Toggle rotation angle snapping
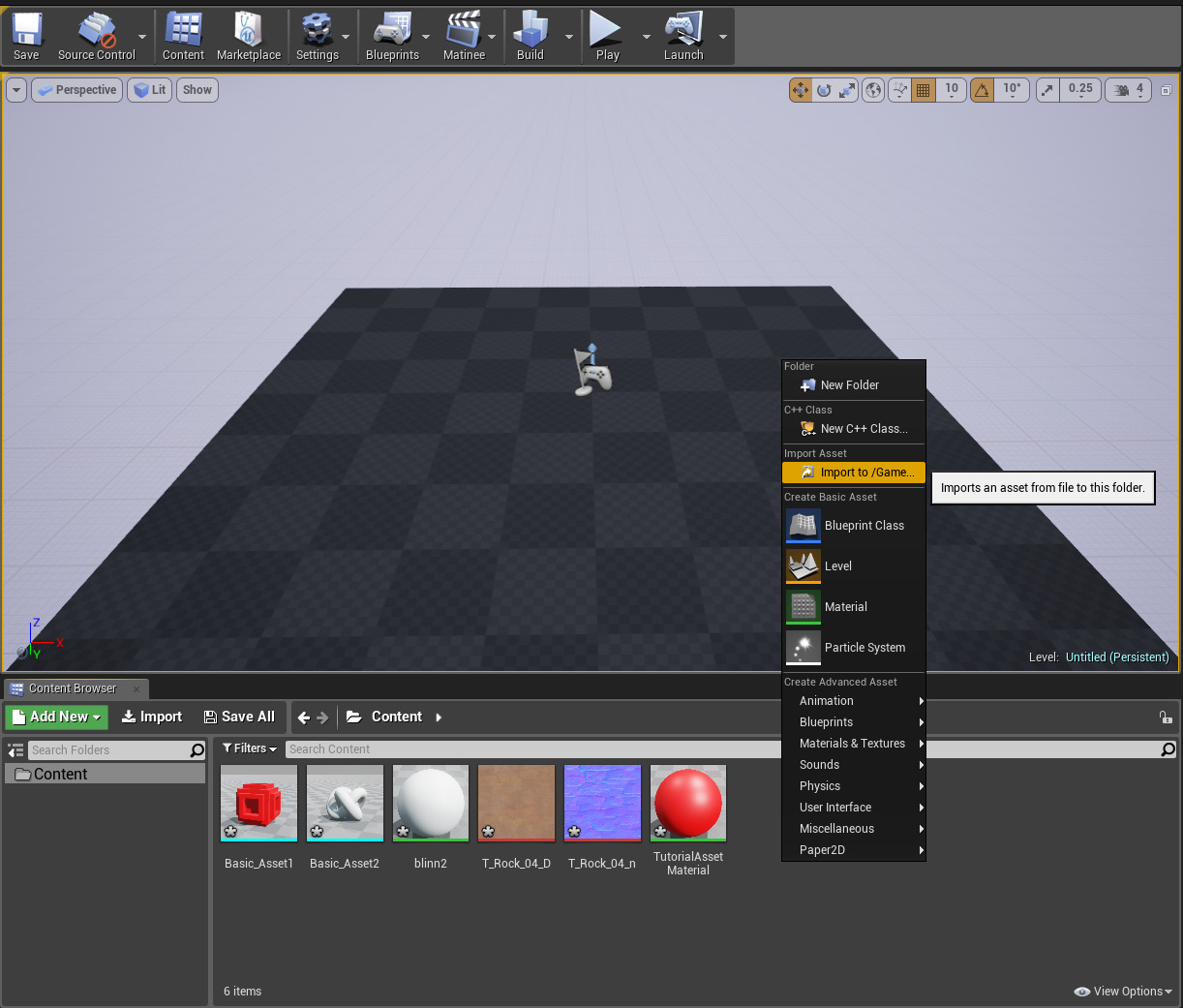The width and height of the screenshot is (1183, 1008). click(x=983, y=90)
